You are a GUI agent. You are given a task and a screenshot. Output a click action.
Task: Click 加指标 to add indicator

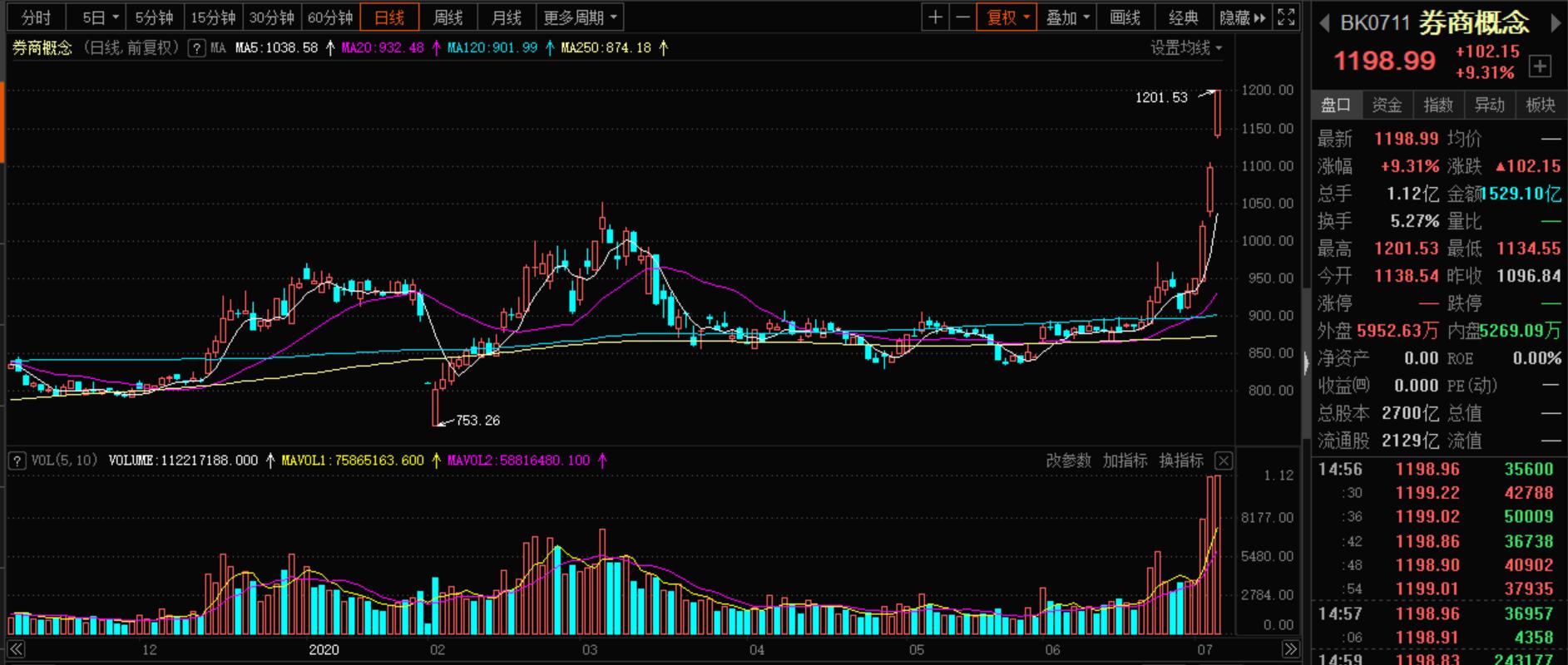(1125, 461)
